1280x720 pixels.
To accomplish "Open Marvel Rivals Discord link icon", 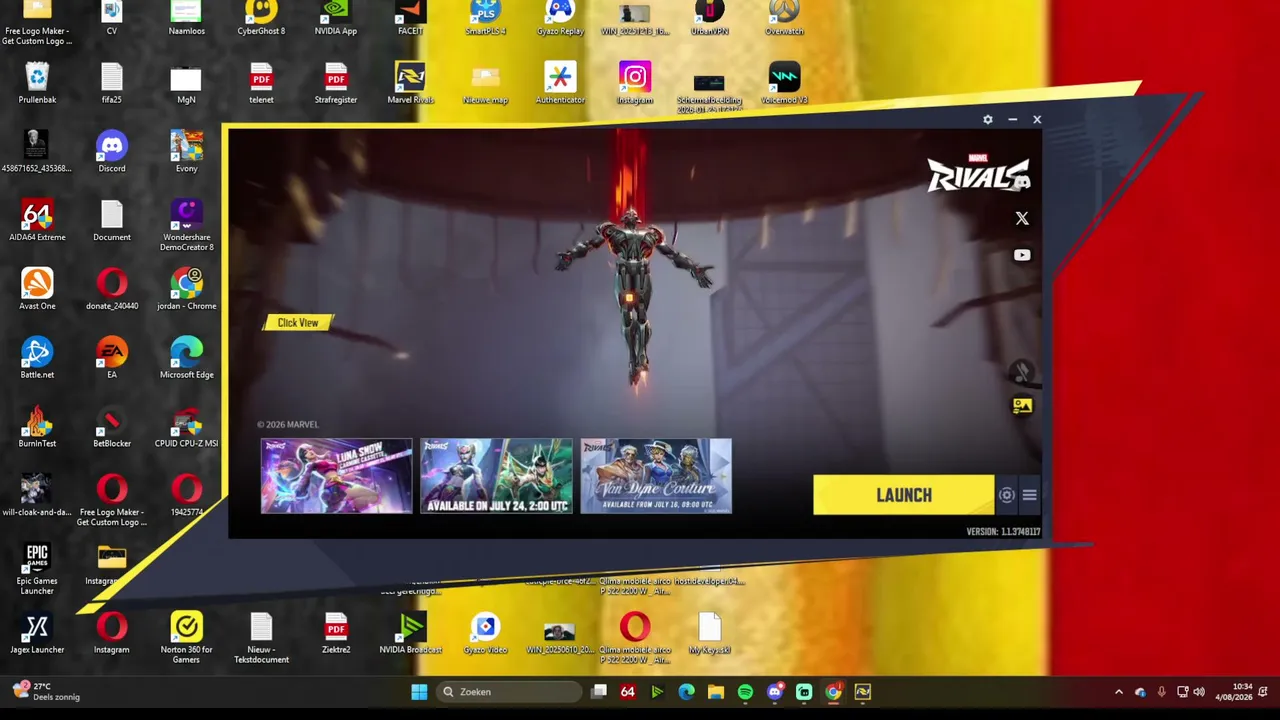I will click(x=1021, y=182).
